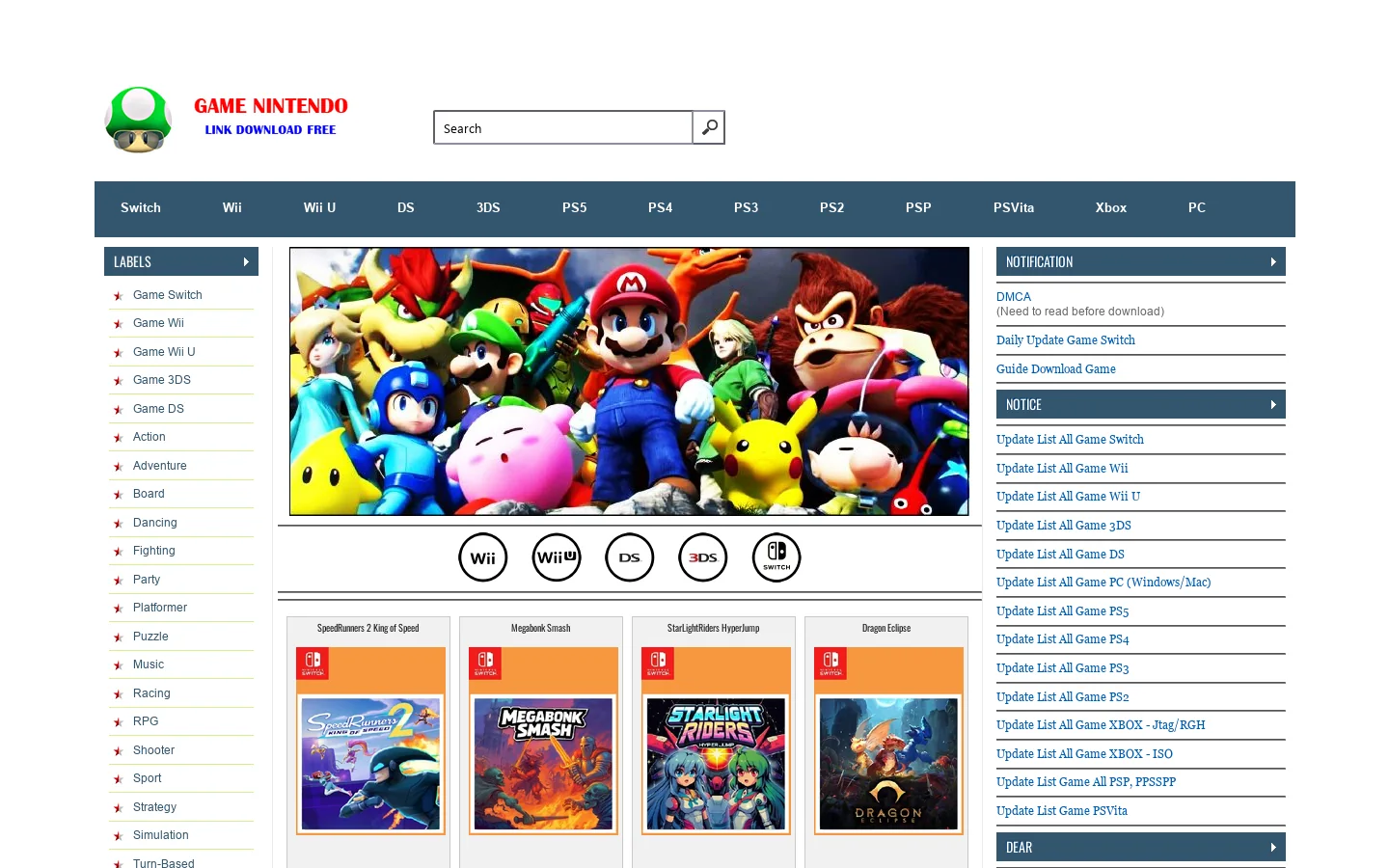Click Switch badge on Dragon Eclipse card
Image resolution: width=1389 pixels, height=868 pixels.
coord(831,664)
